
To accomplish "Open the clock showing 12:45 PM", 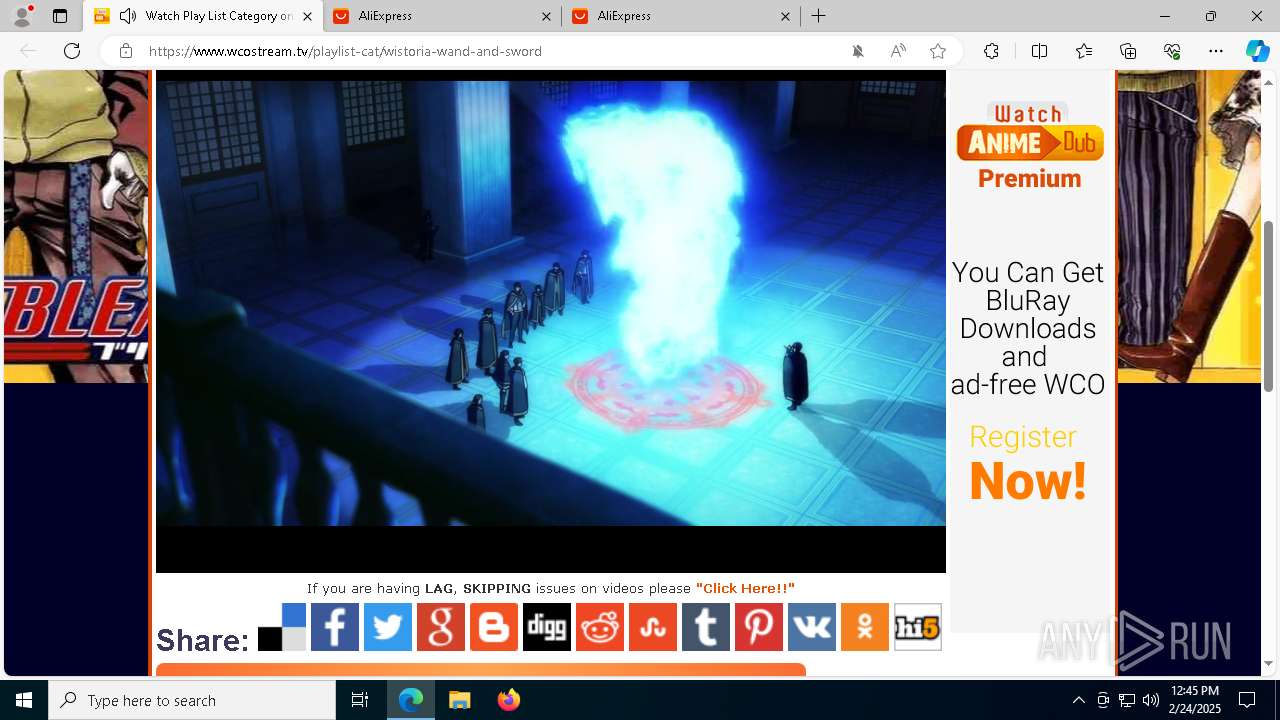I will (x=1195, y=700).
